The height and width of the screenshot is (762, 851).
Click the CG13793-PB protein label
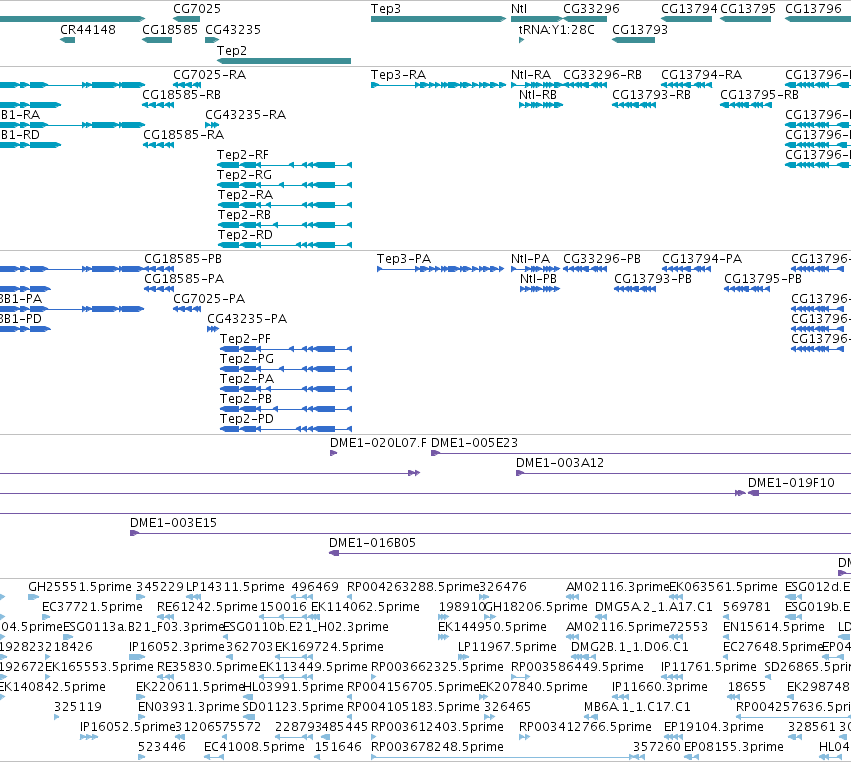[653, 278]
